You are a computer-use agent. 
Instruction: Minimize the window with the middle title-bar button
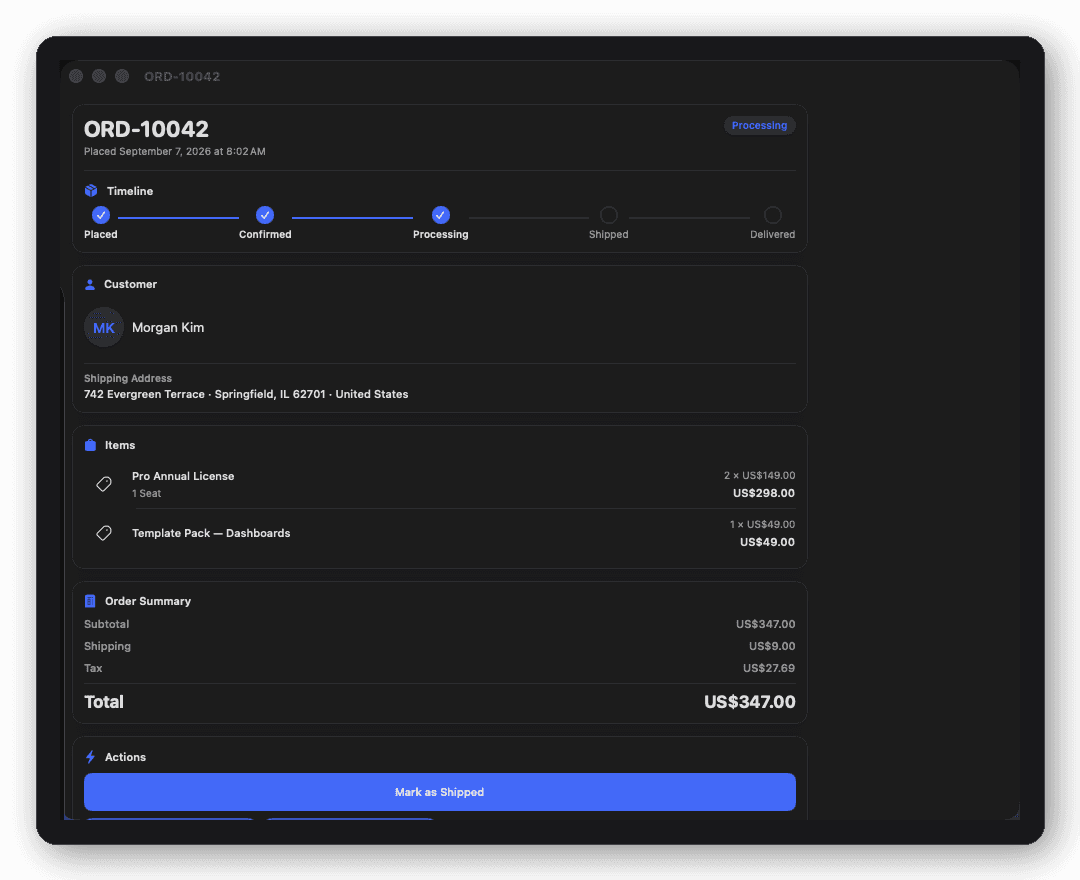tap(99, 76)
